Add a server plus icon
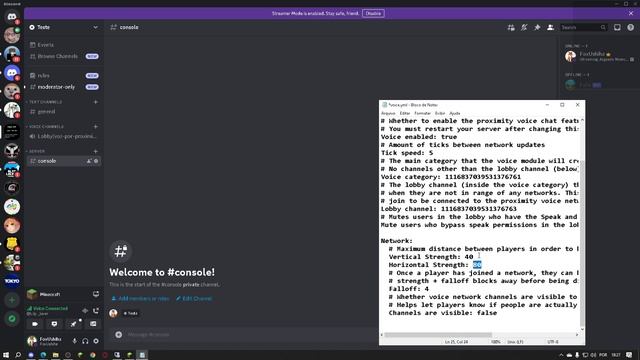Screen dimensions: 640x360 (x=12, y=300)
